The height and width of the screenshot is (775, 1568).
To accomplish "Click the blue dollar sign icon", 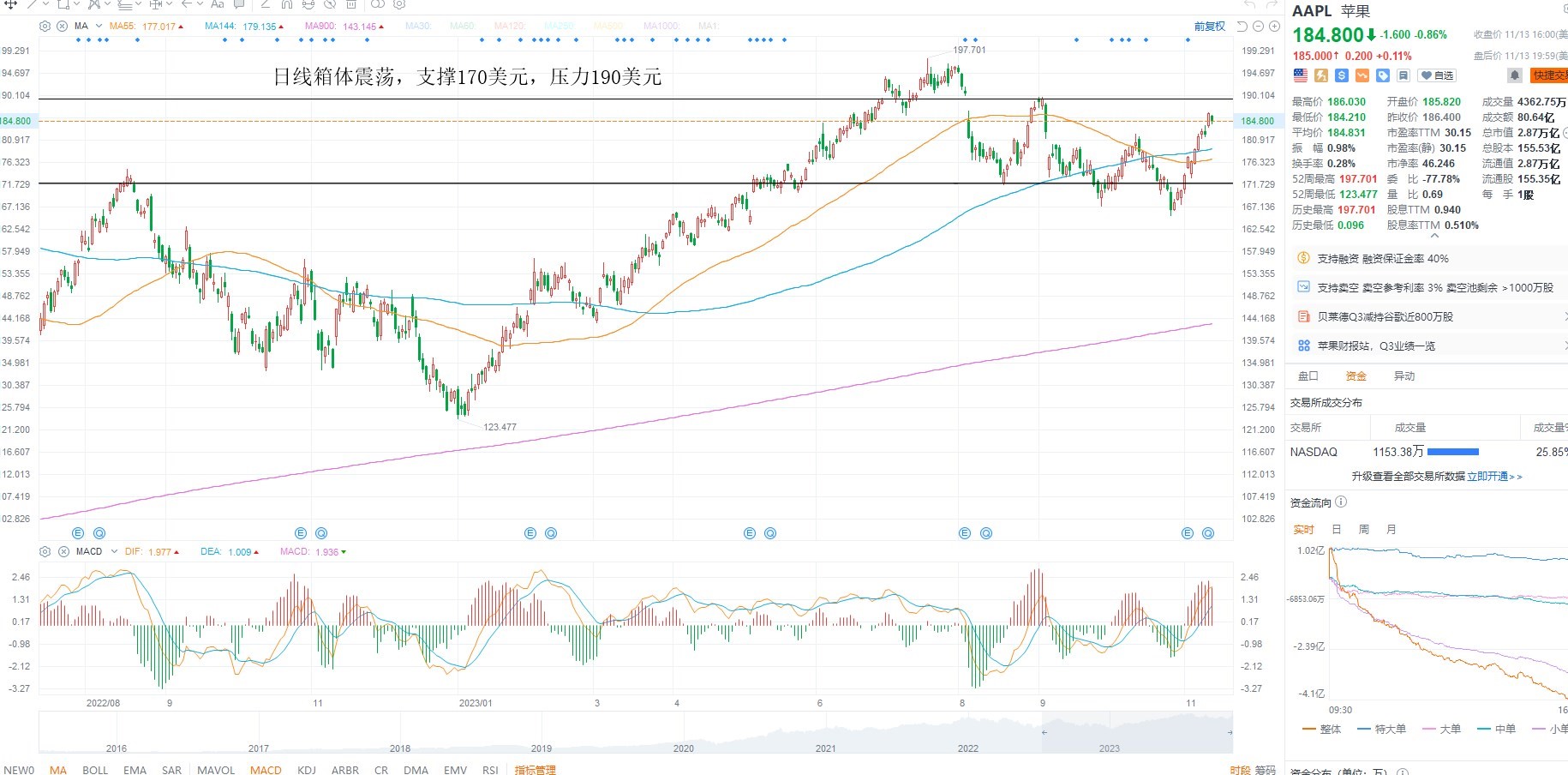I will pos(1342,75).
